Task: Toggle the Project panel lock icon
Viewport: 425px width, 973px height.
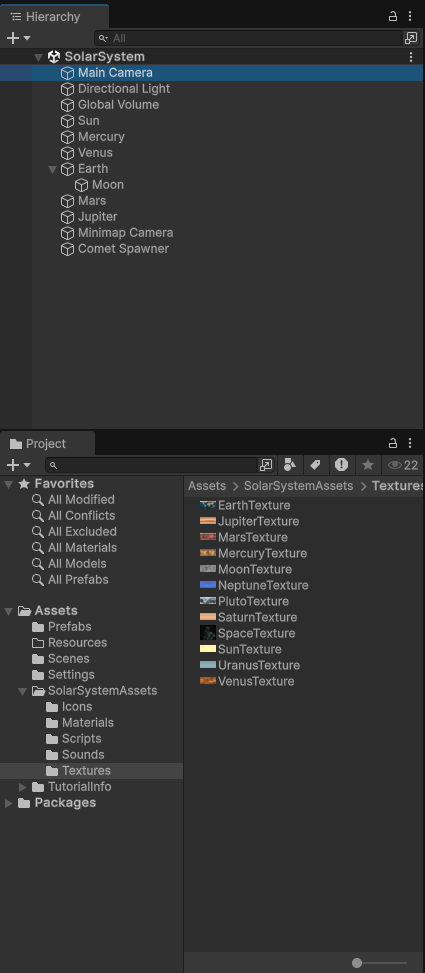Action: coord(393,443)
